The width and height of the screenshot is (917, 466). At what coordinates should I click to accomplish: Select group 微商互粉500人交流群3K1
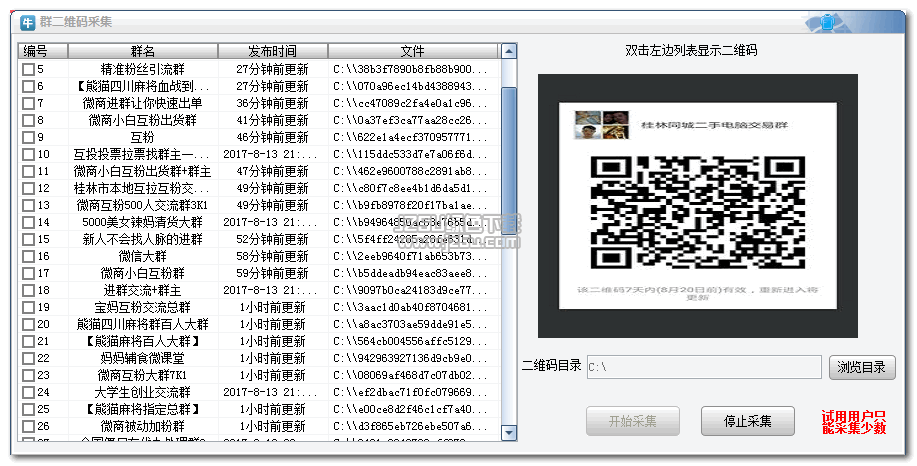143,205
